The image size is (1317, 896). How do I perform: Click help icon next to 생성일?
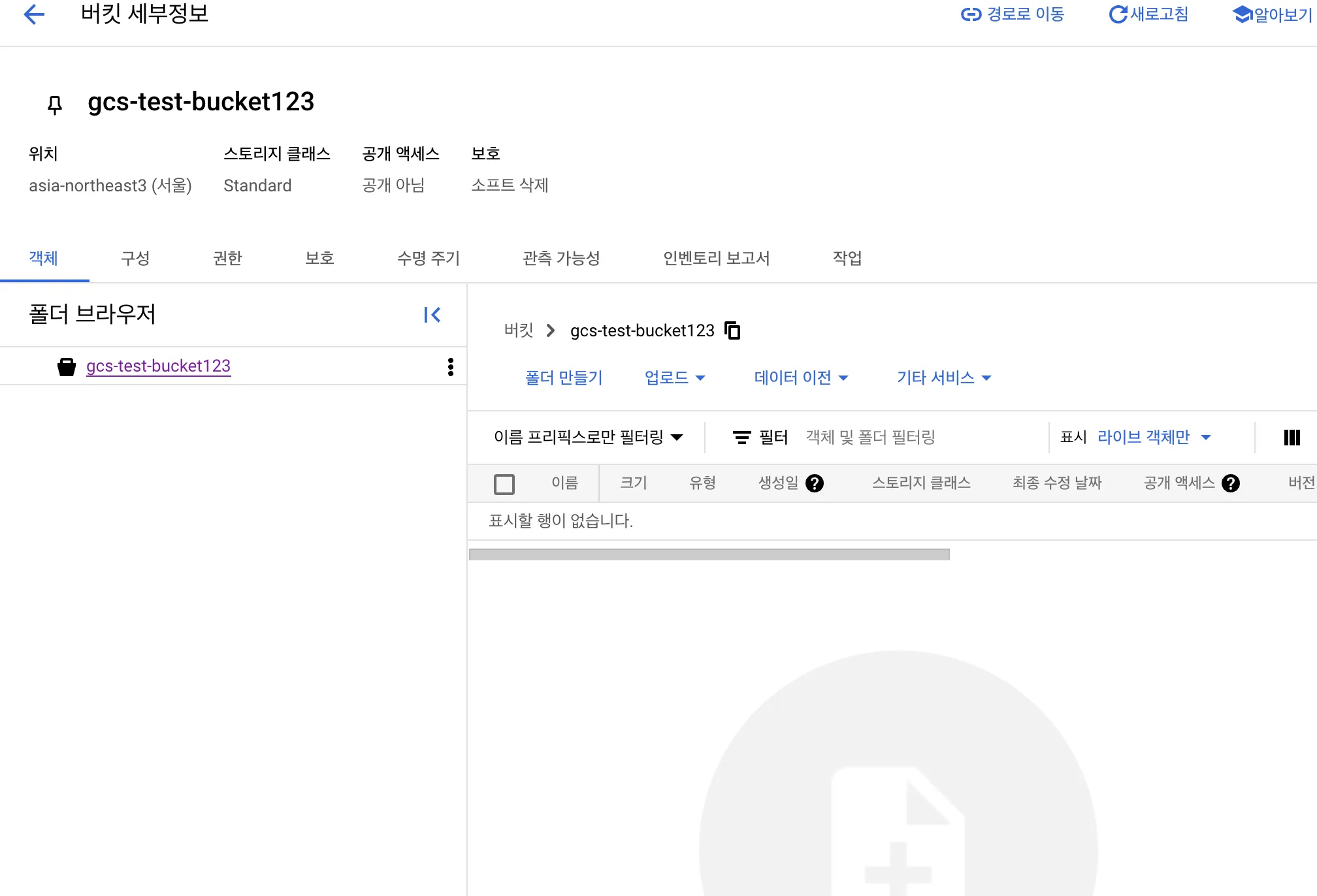[x=814, y=483]
